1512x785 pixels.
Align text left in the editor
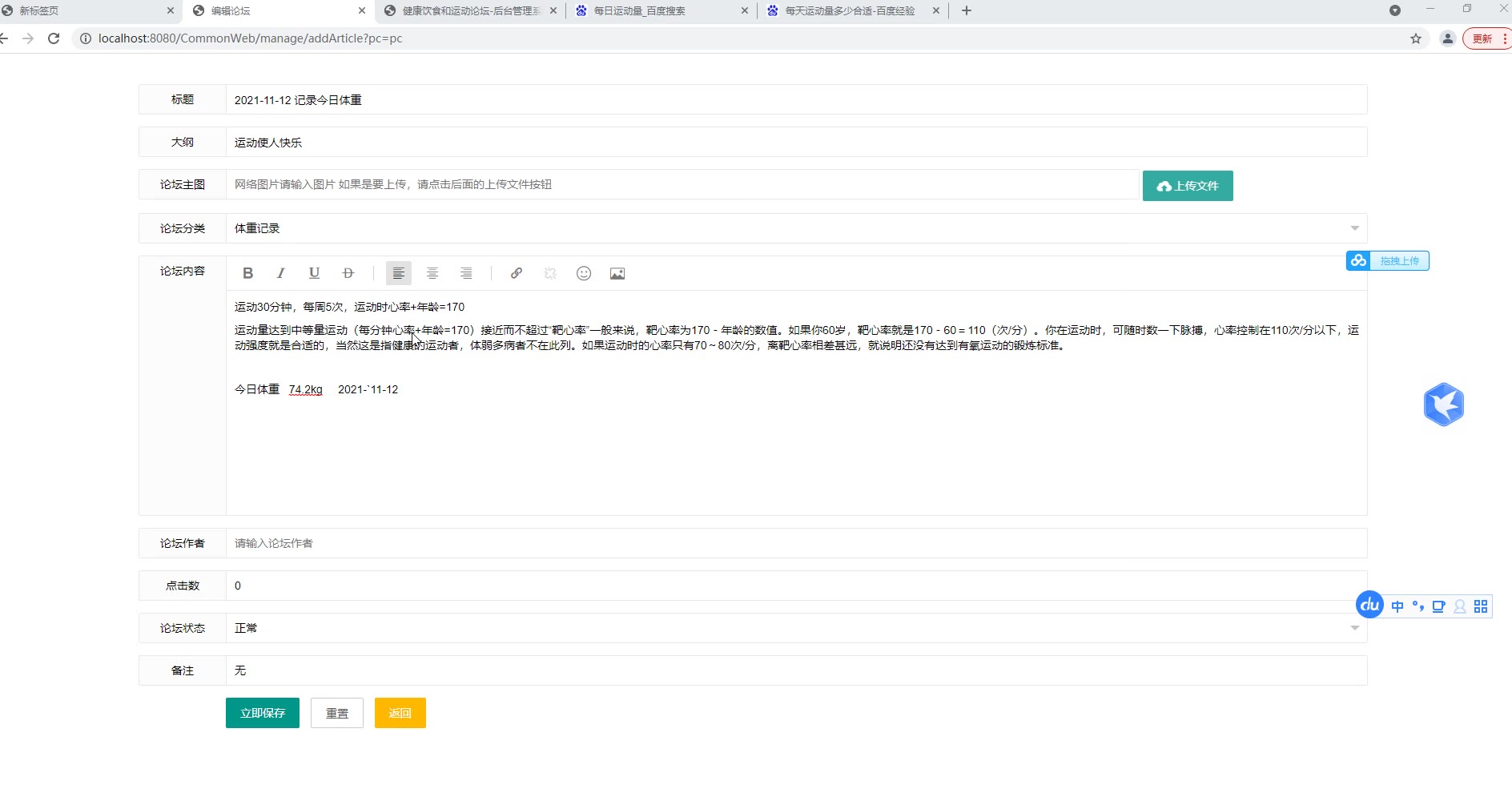399,273
